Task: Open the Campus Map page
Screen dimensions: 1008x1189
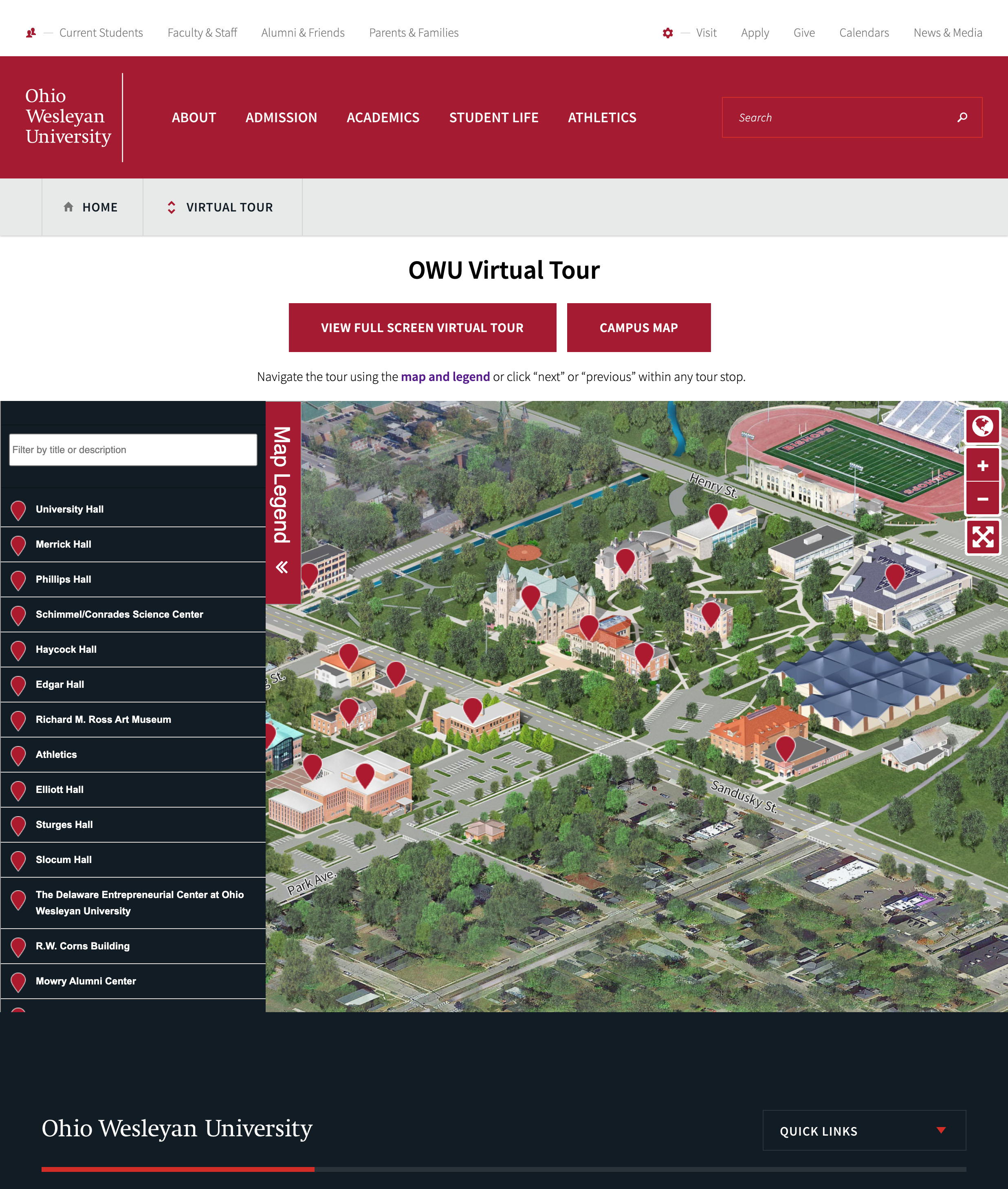Action: 638,327
